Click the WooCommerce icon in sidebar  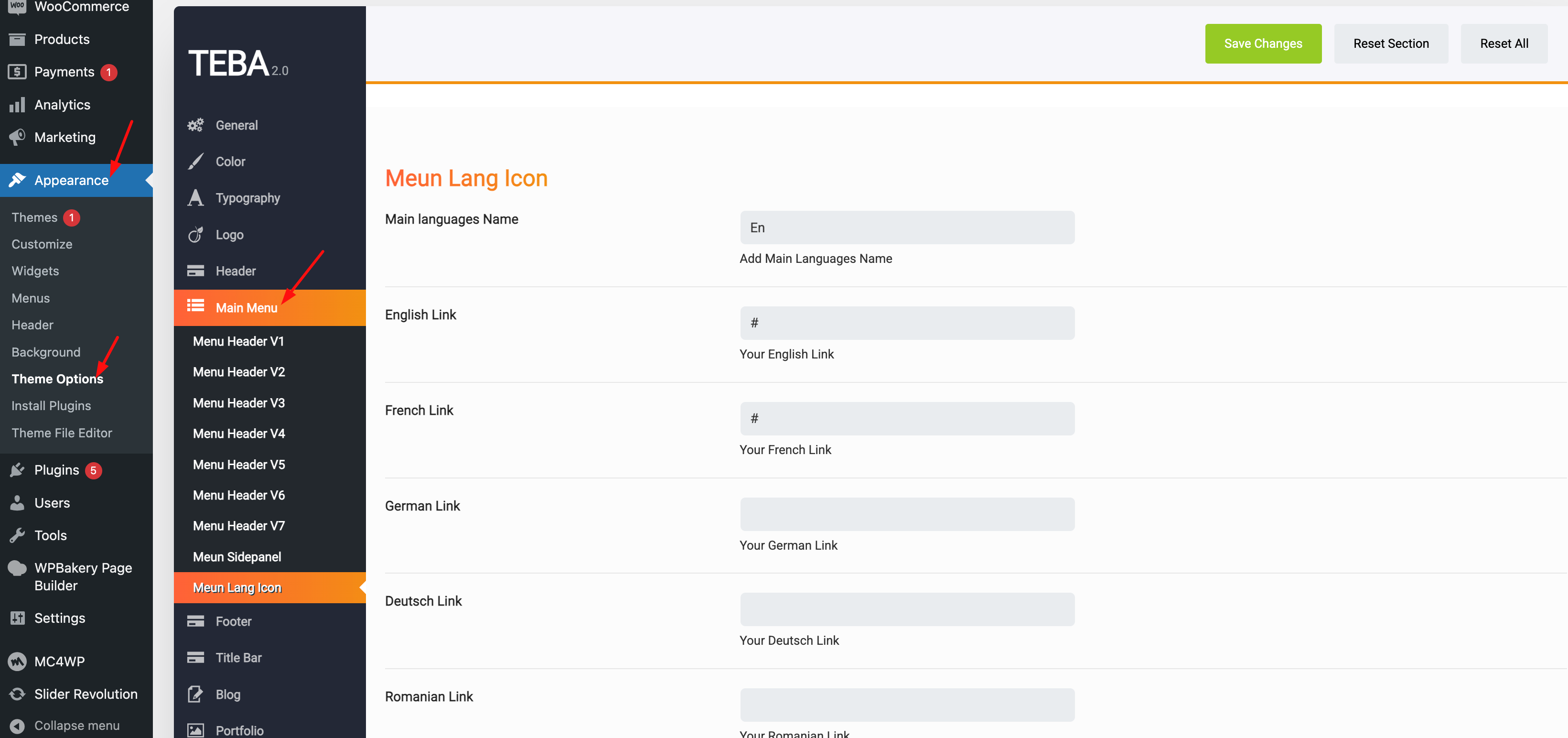coord(17,6)
